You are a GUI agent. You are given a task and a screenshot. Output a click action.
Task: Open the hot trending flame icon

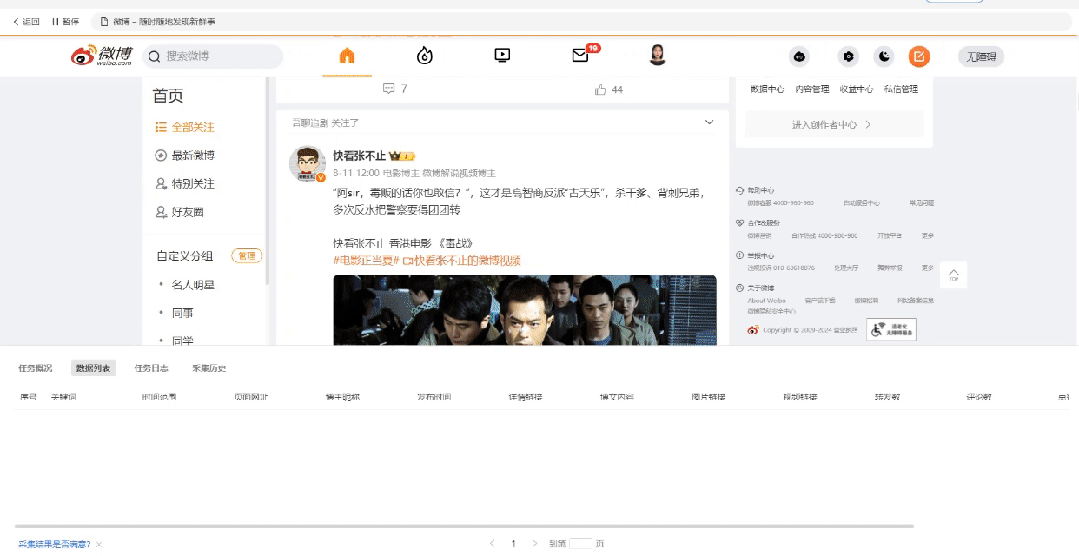click(x=425, y=56)
